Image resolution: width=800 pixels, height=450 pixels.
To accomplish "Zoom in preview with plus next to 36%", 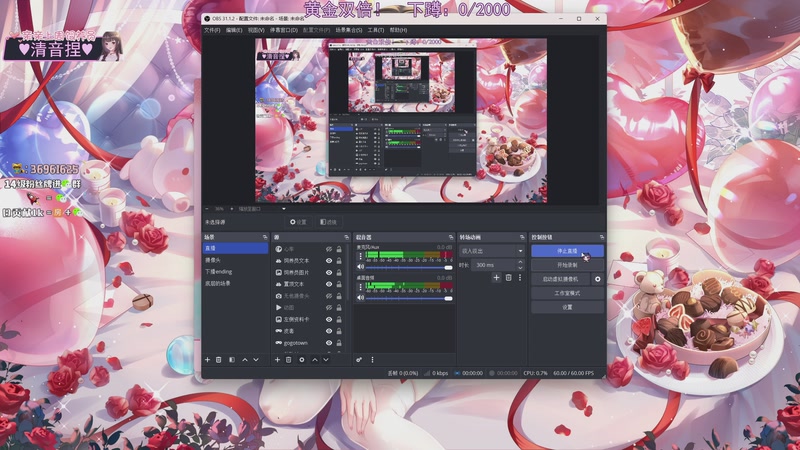I will (x=232, y=209).
